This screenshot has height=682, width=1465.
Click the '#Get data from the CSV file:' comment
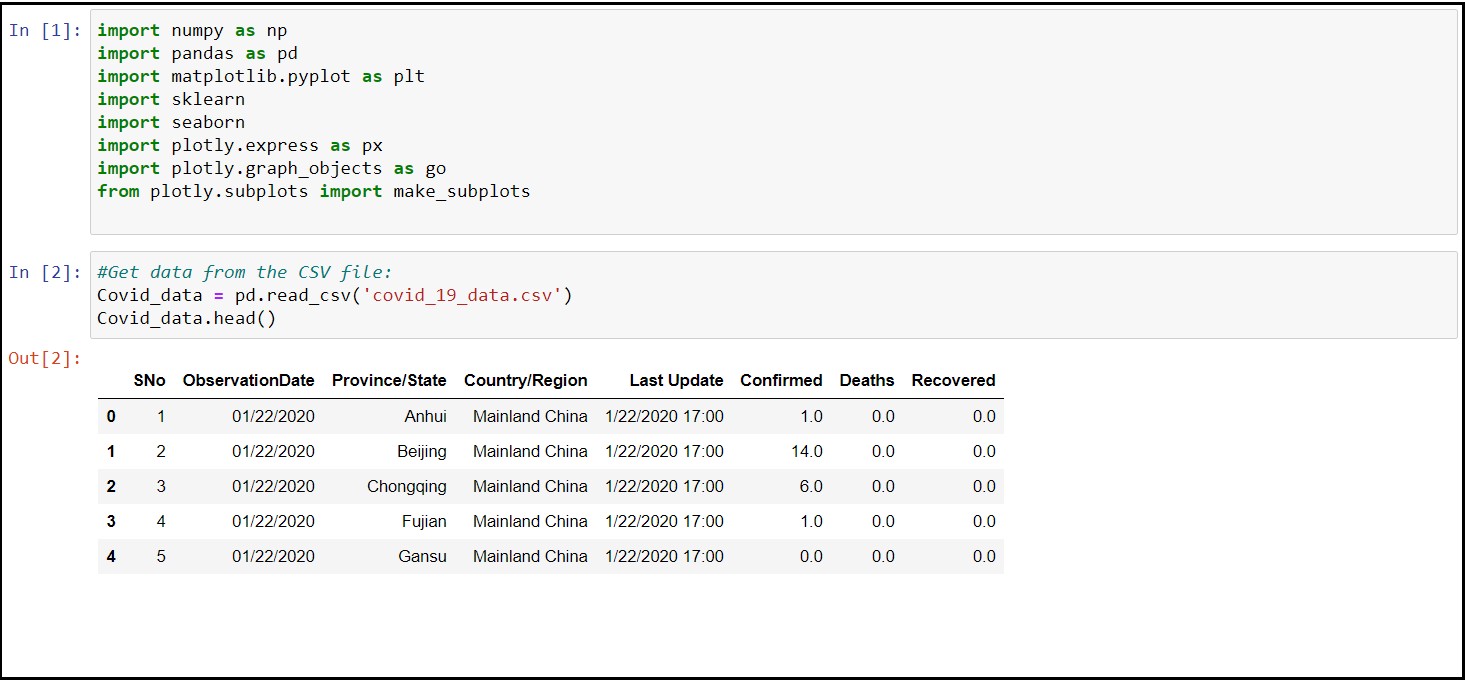tap(245, 272)
